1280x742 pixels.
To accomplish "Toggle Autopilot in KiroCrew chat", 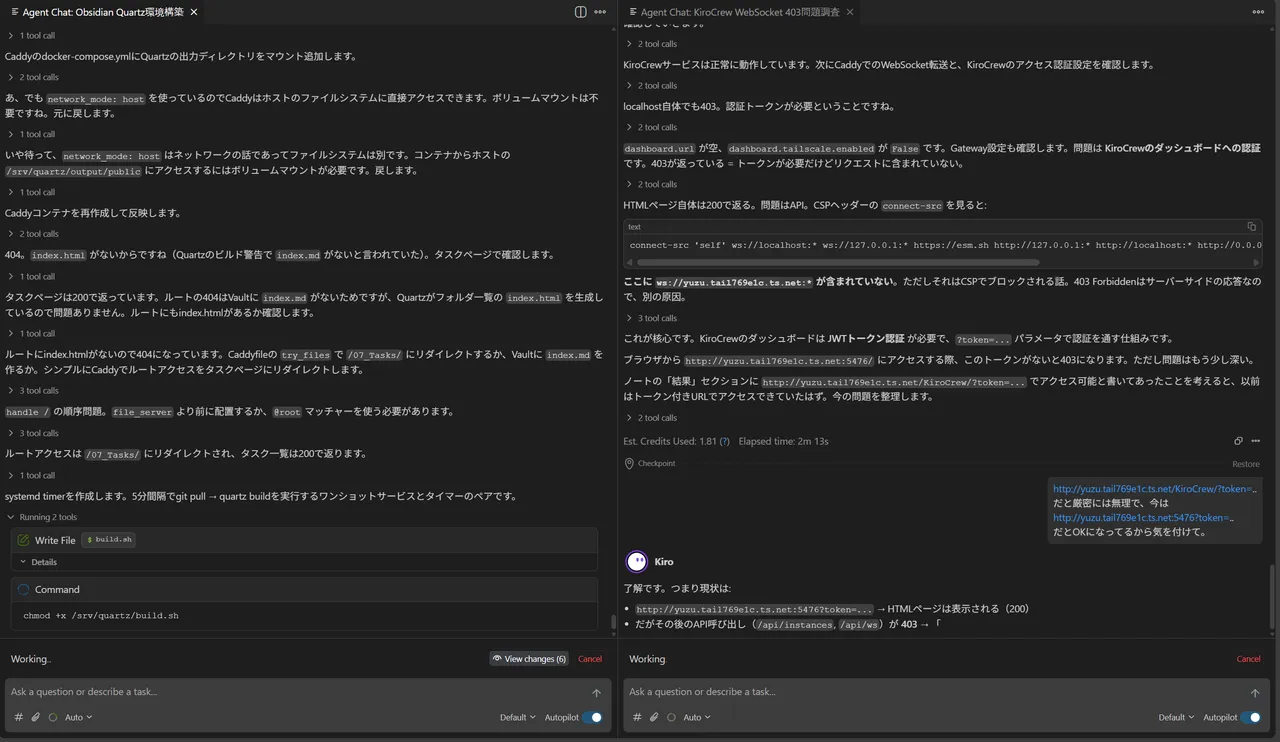I will point(1250,717).
